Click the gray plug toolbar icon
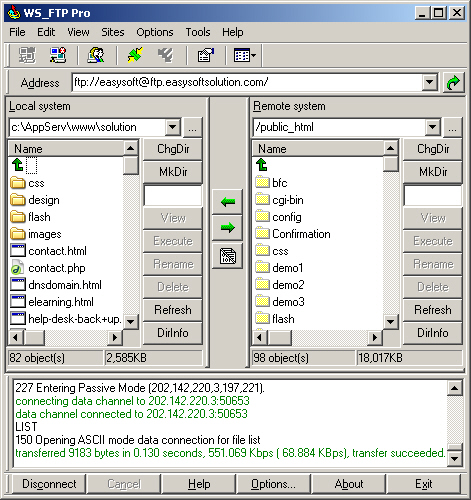The image size is (471, 500). click(x=166, y=55)
